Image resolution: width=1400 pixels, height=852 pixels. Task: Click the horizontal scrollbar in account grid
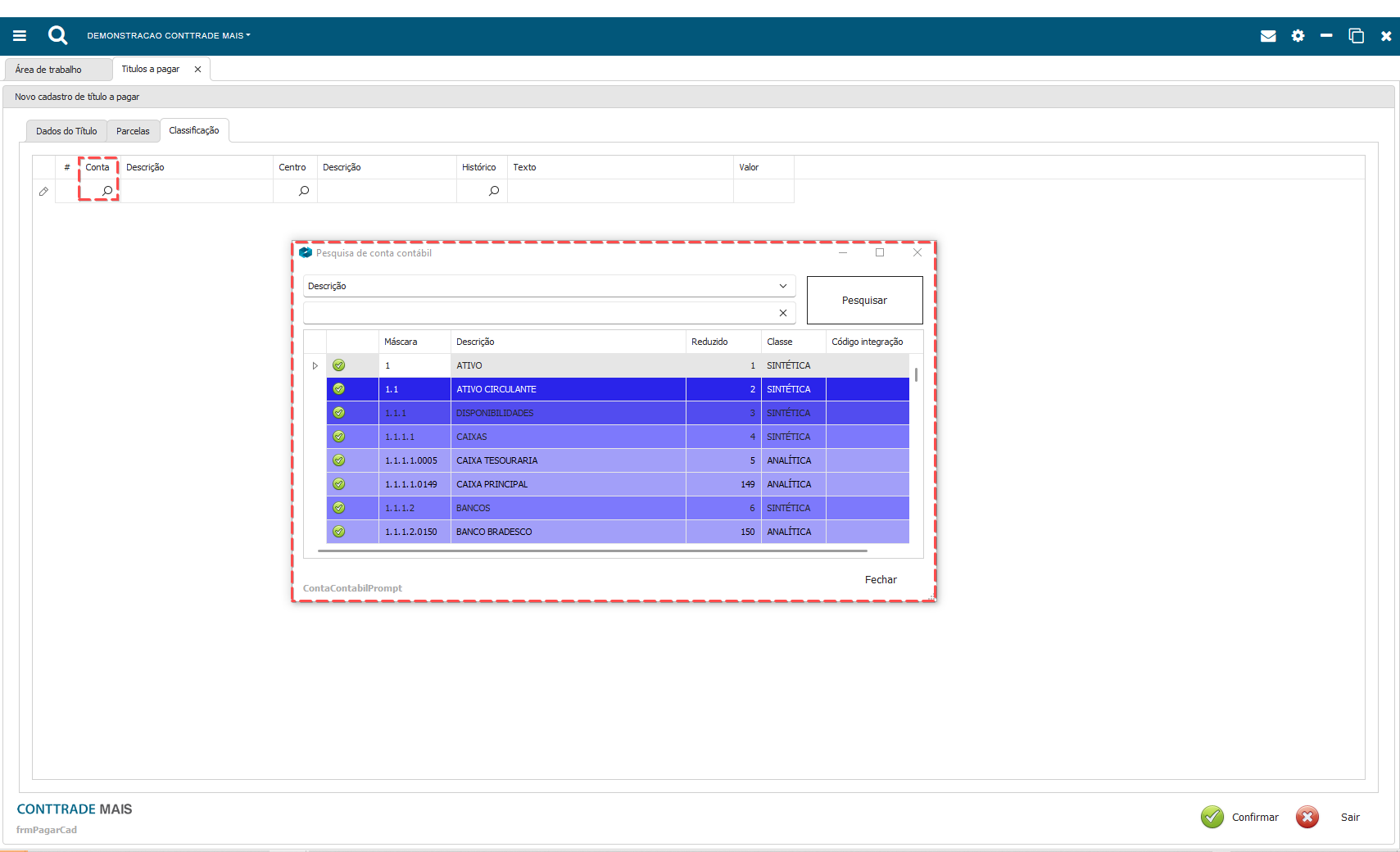click(x=591, y=551)
